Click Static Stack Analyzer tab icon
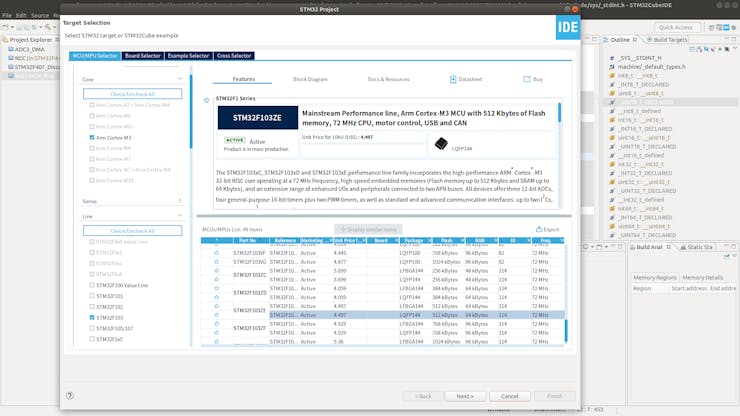This screenshot has width=740, height=416. coord(682,247)
